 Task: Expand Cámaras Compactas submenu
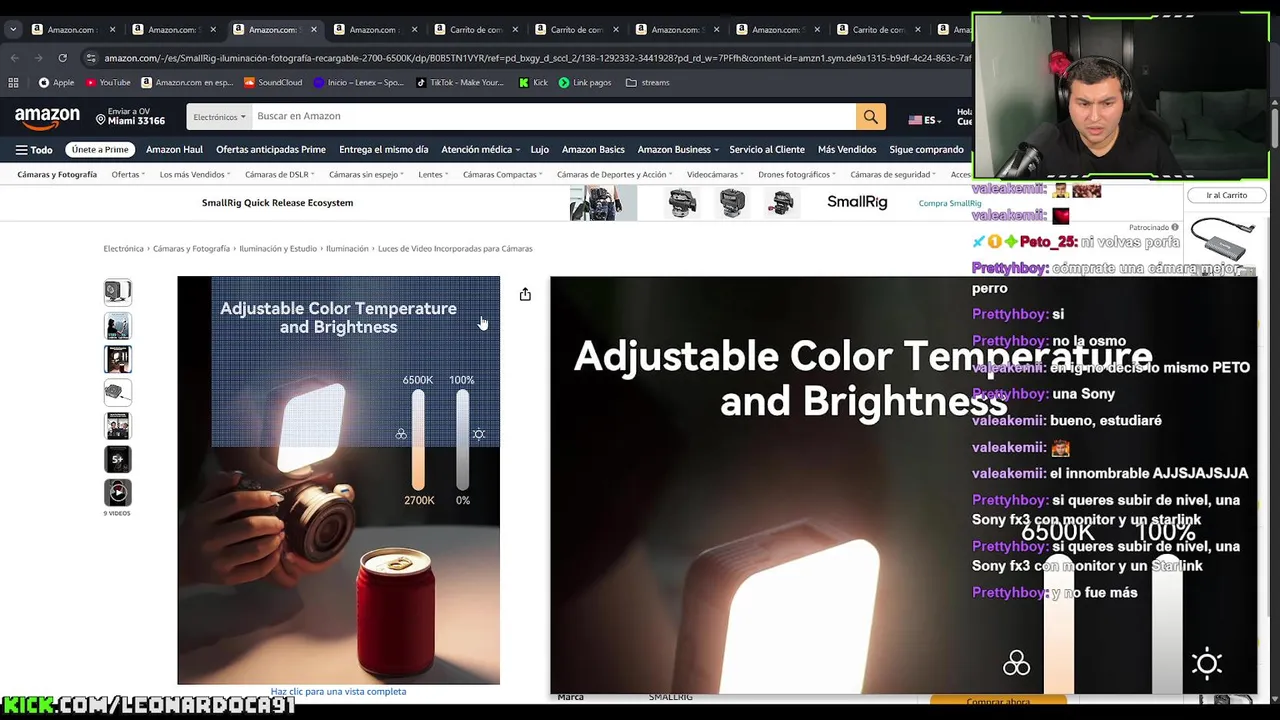(503, 174)
